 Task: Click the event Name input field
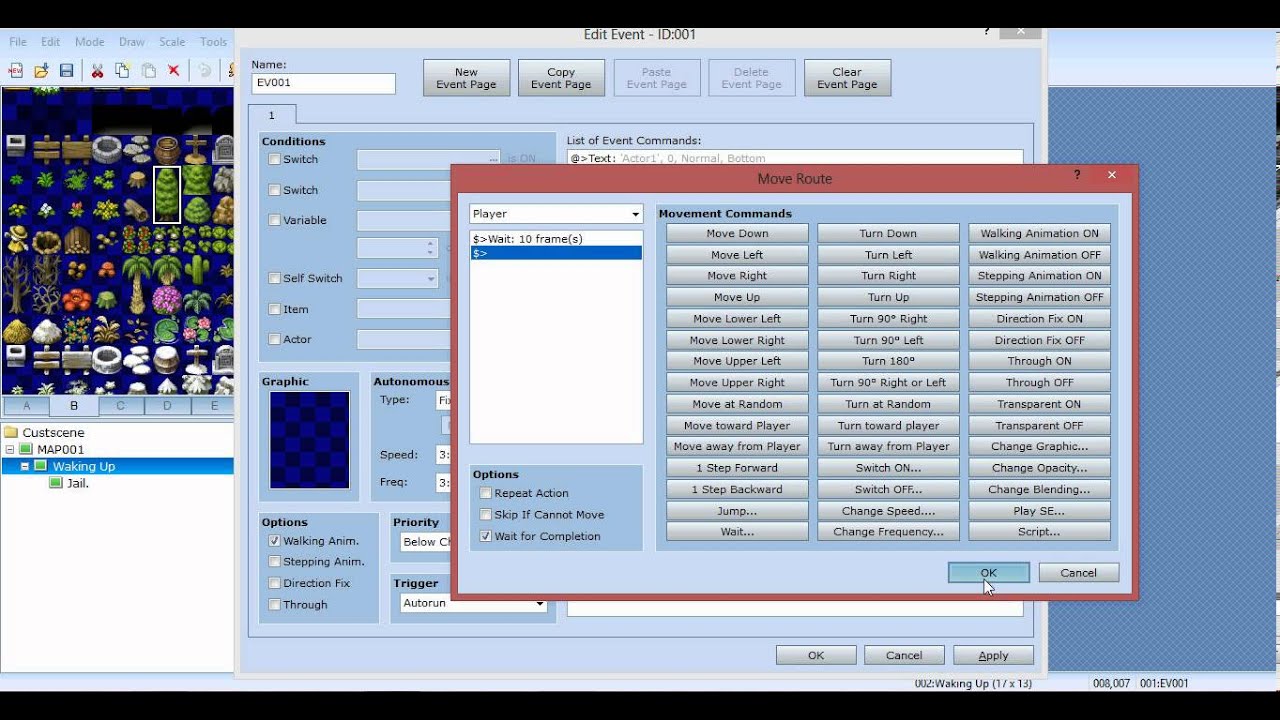(x=323, y=83)
